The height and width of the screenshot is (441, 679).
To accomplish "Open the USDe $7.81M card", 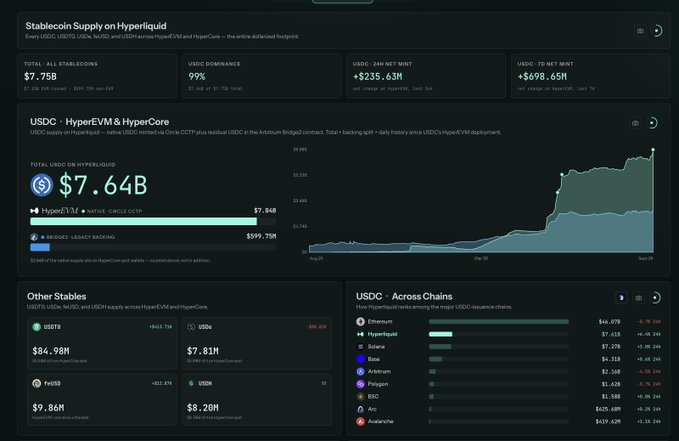I will (x=257, y=343).
